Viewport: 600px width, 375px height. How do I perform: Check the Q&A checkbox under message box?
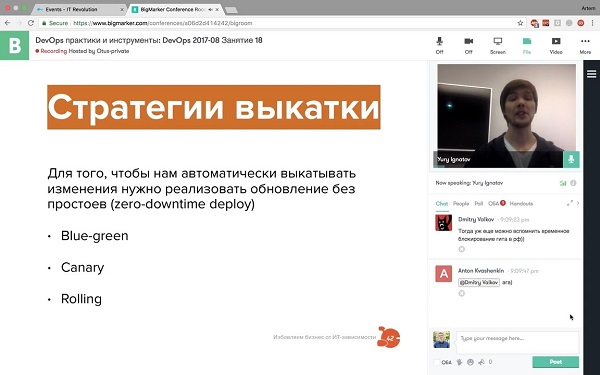437,362
